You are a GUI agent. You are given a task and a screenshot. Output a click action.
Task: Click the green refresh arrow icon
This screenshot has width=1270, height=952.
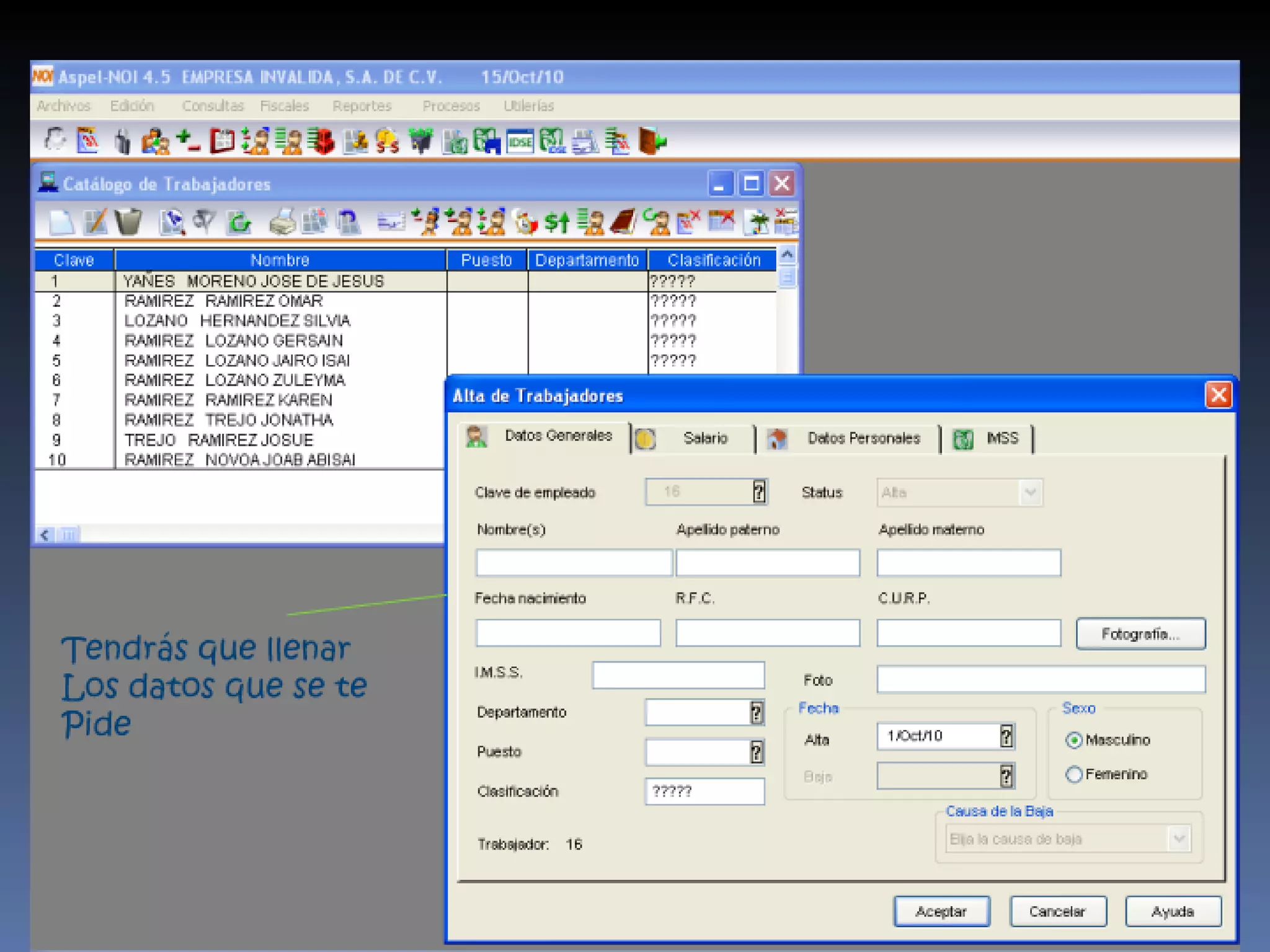pyautogui.click(x=239, y=222)
